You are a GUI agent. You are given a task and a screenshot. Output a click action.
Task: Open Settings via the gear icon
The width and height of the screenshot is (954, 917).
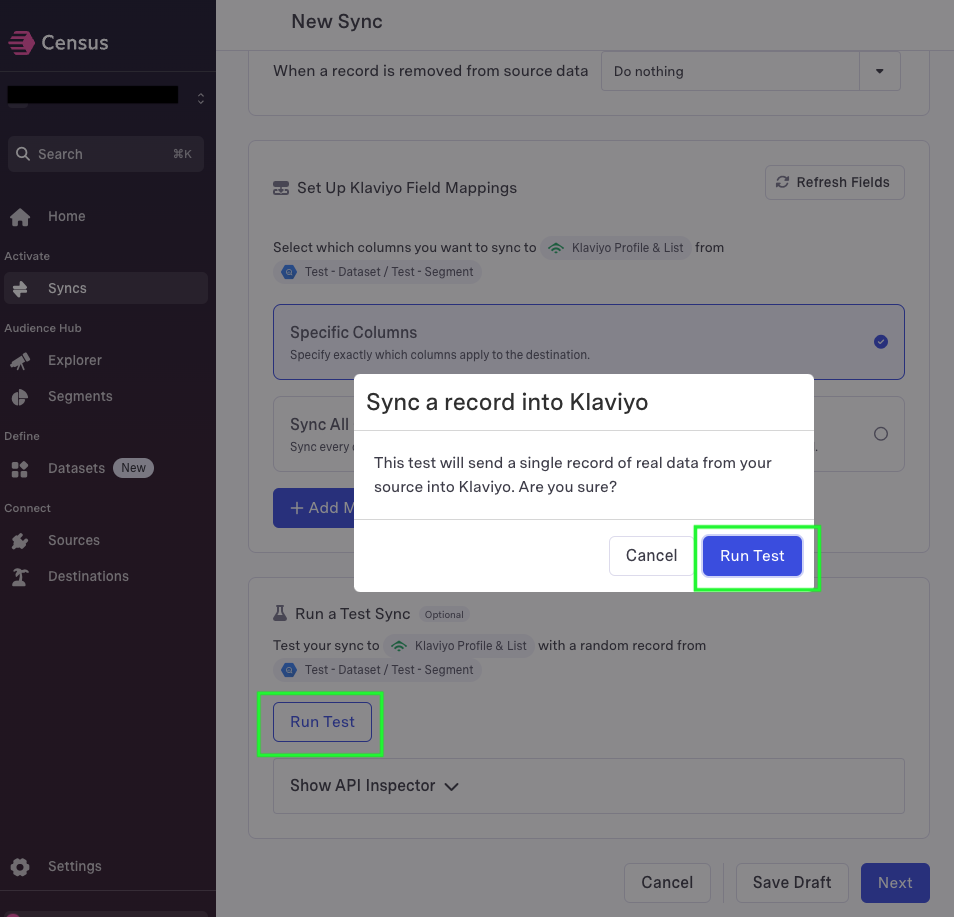tap(20, 866)
